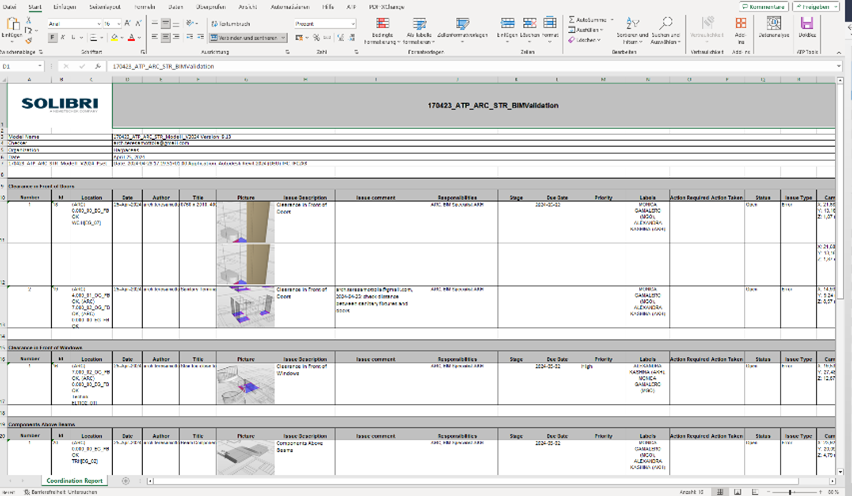This screenshot has width=852, height=496.
Task: Switch to the Formeln ribbon tab
Action: [x=144, y=7]
